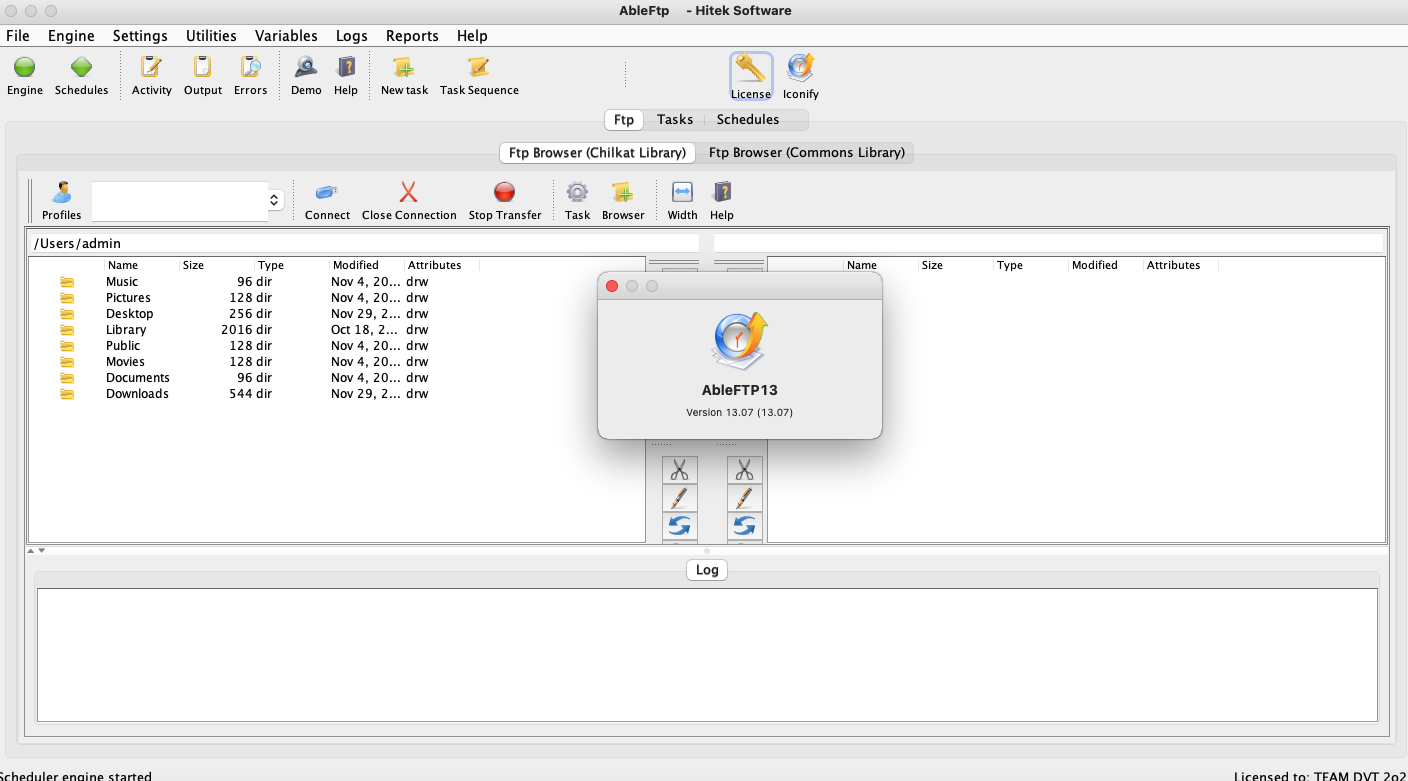Click the Log button
The height and width of the screenshot is (781, 1408).
[x=707, y=570]
